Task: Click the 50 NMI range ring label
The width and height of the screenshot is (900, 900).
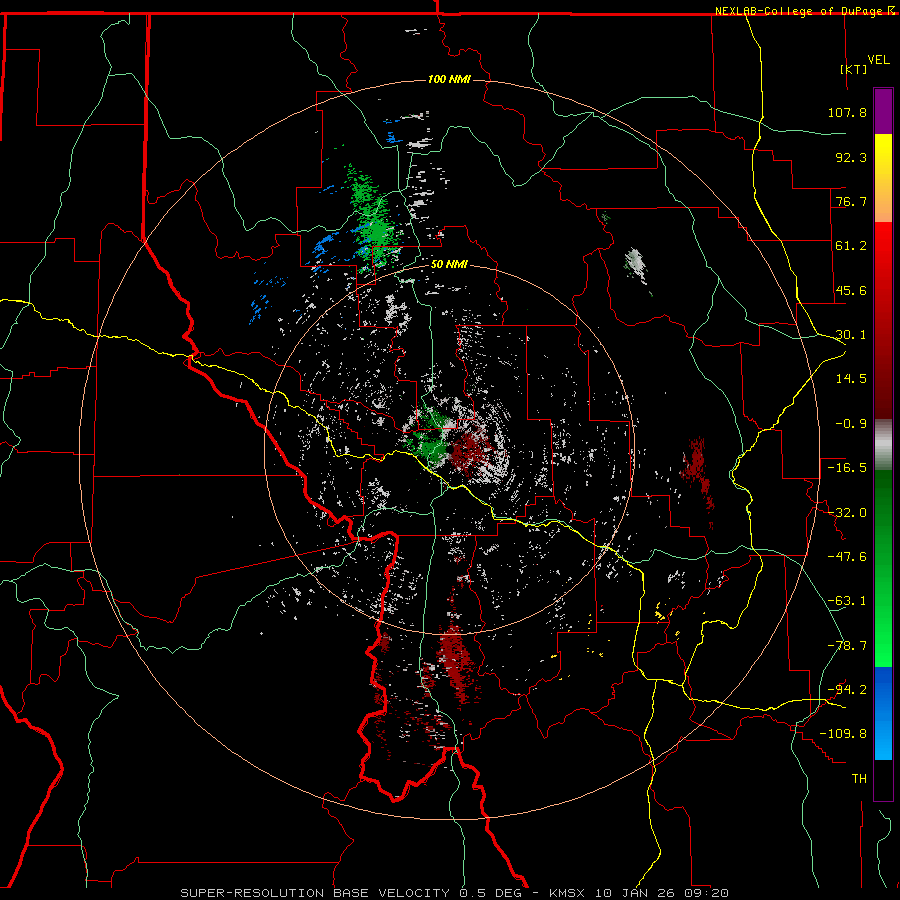Action: click(449, 264)
